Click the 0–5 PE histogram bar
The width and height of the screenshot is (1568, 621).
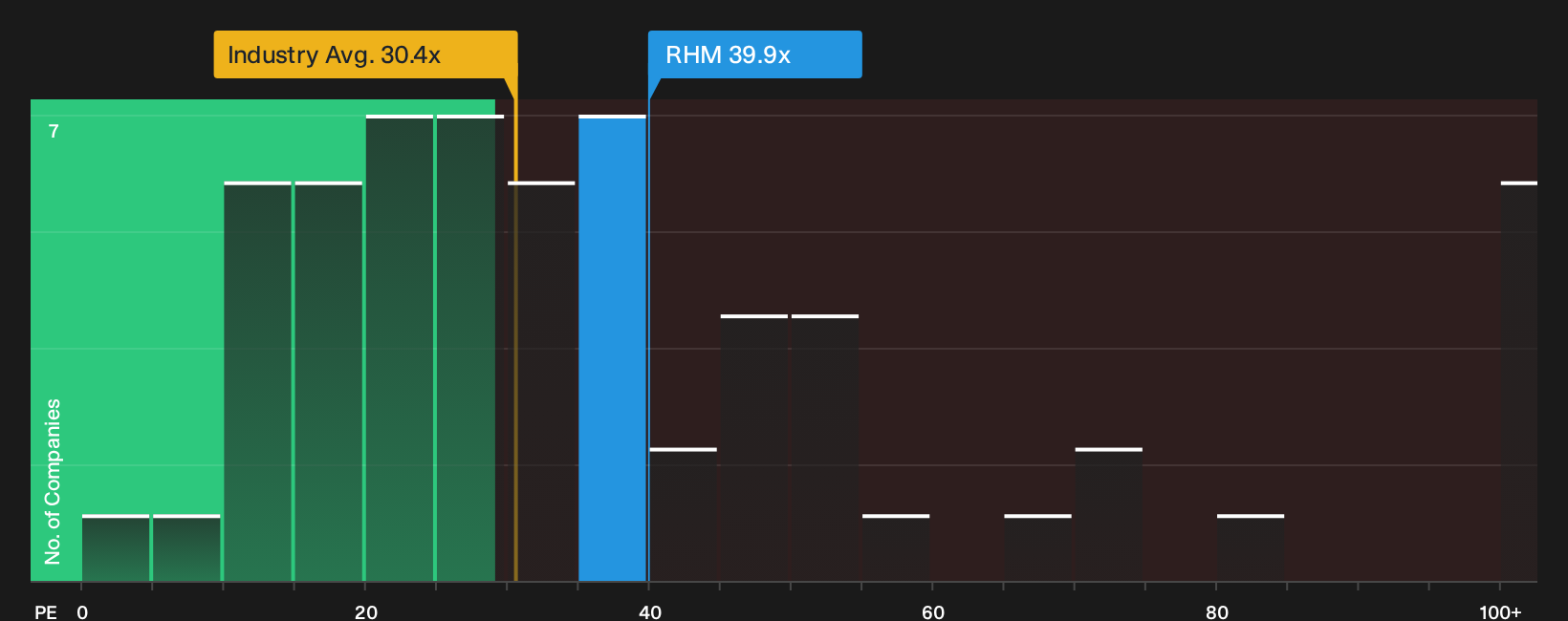pos(116,547)
